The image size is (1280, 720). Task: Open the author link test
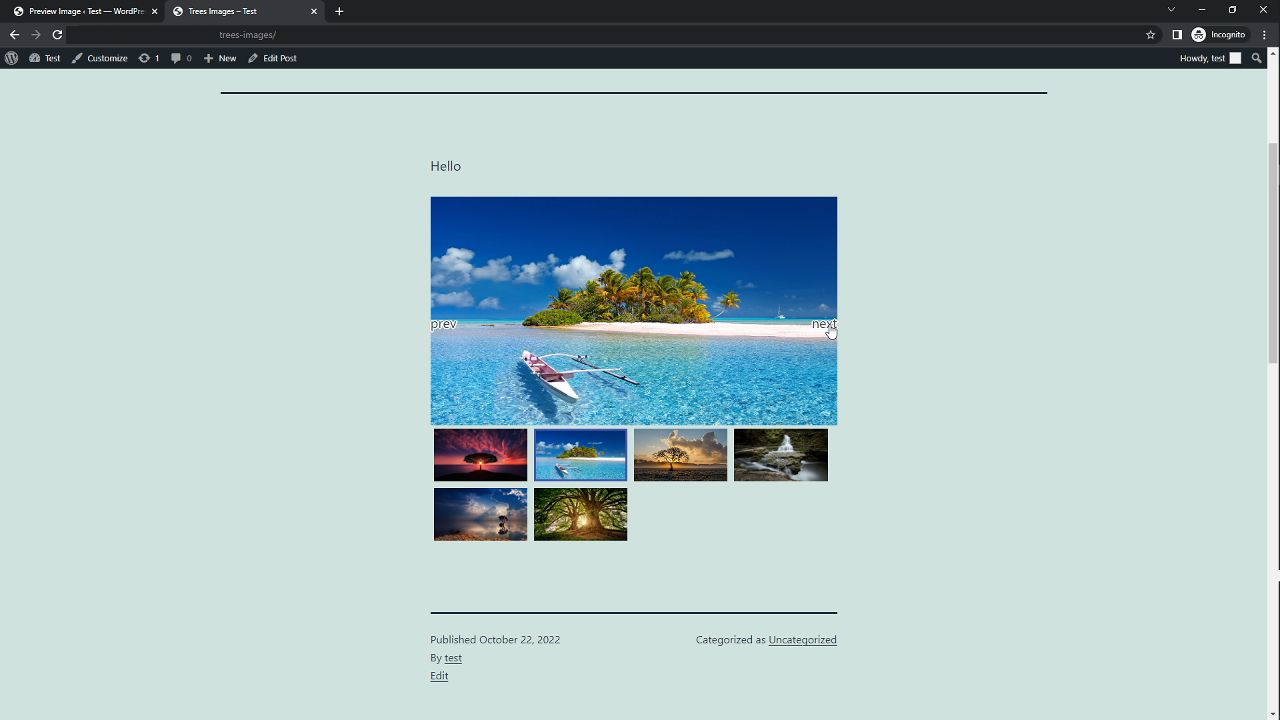click(x=453, y=658)
